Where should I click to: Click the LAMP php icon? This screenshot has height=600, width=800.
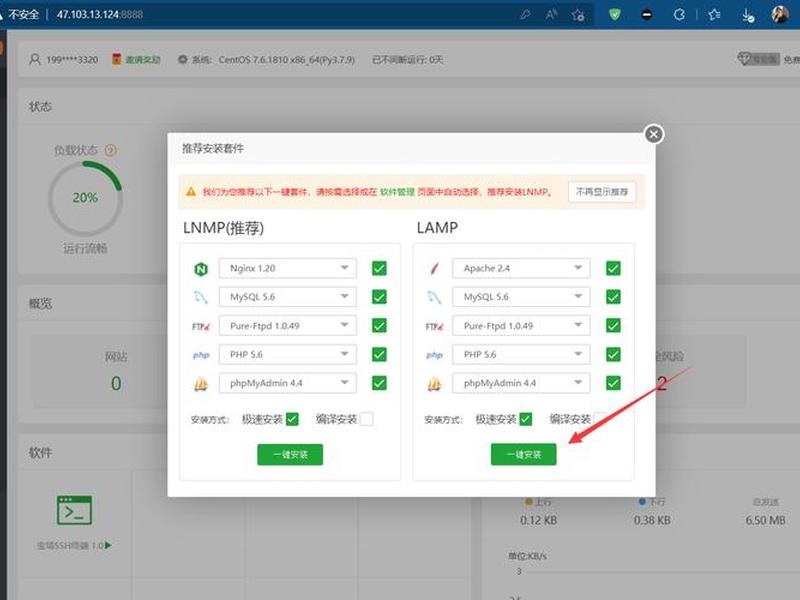pyautogui.click(x=434, y=355)
